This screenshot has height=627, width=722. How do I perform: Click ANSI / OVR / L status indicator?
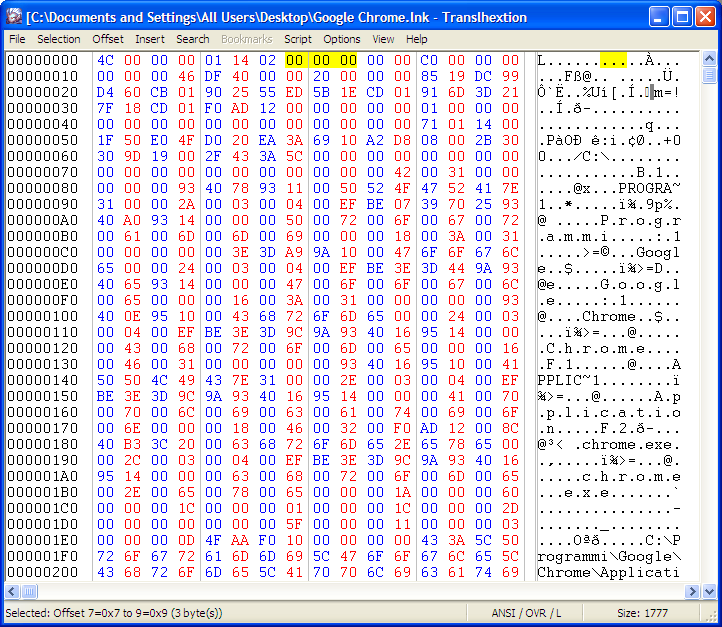point(526,613)
